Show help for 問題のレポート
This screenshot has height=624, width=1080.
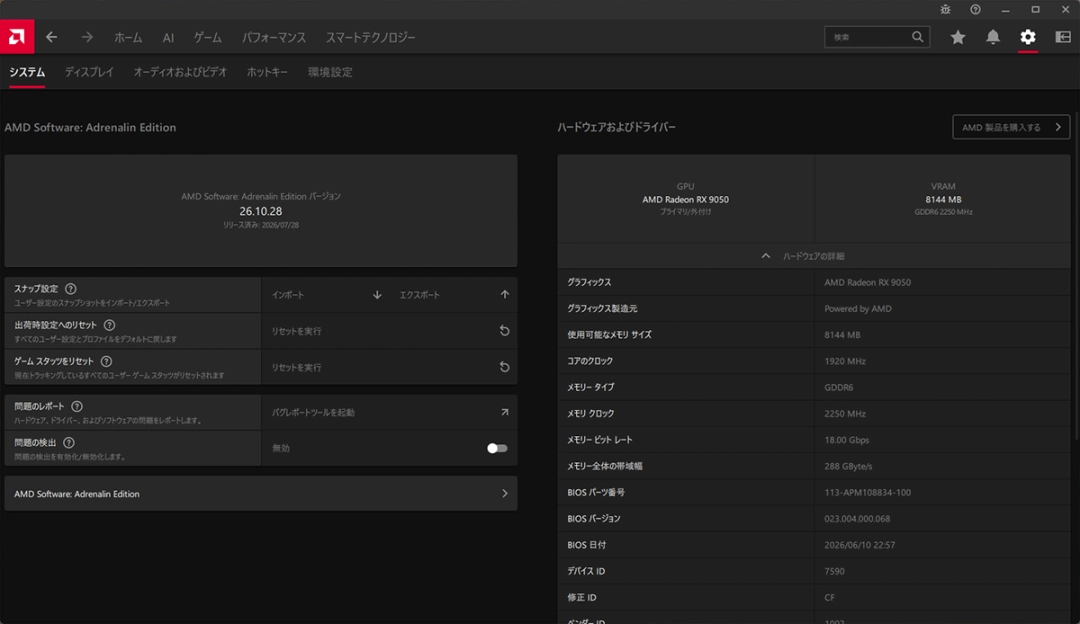pyautogui.click(x=77, y=406)
